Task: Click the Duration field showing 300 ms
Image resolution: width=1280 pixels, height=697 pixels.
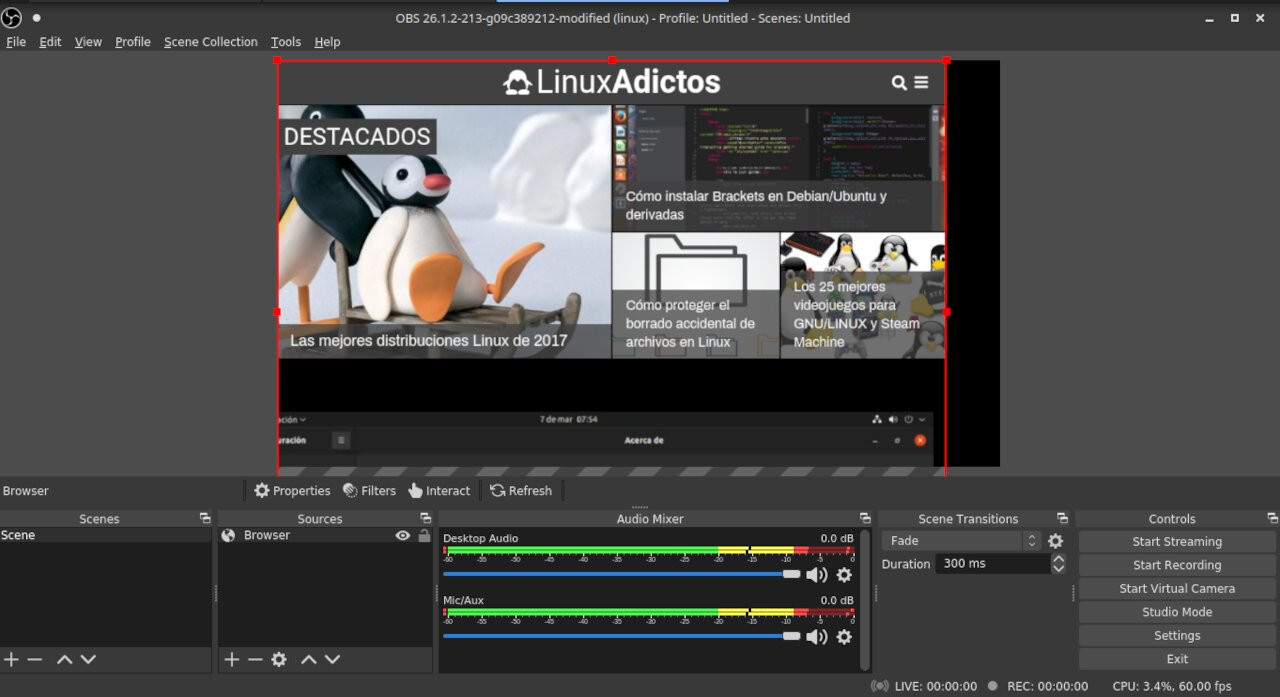Action: (x=992, y=564)
